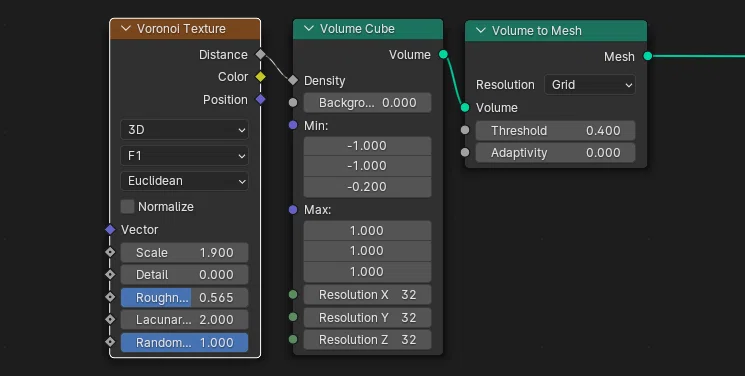Collapse the Volume to Mesh node
The width and height of the screenshot is (745, 376).
pyautogui.click(x=481, y=30)
